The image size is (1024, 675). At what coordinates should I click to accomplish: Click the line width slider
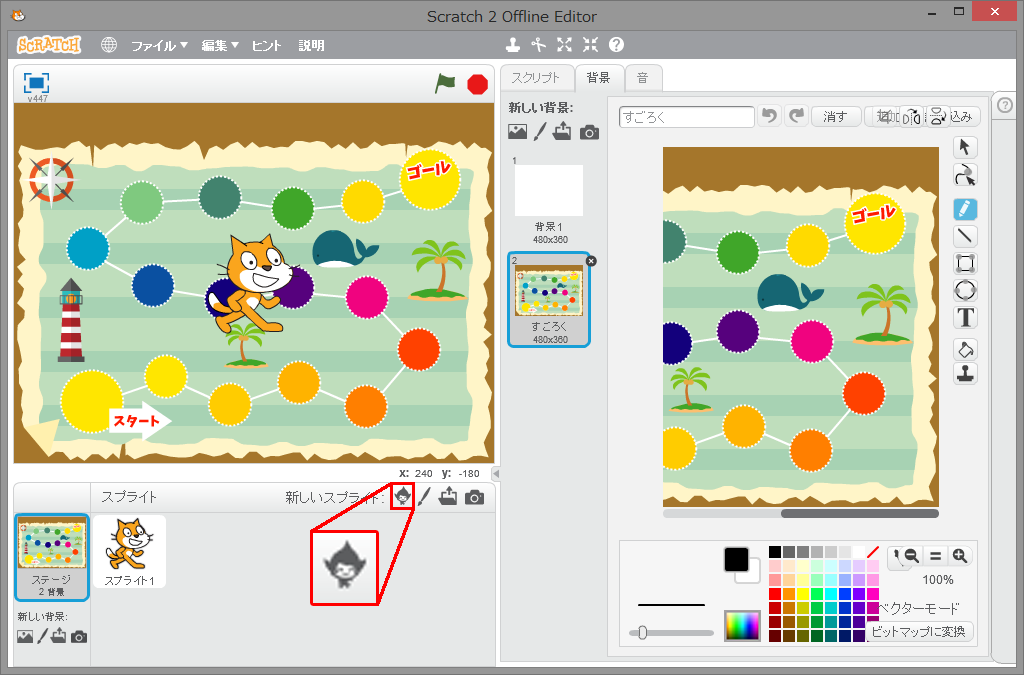pyautogui.click(x=671, y=633)
